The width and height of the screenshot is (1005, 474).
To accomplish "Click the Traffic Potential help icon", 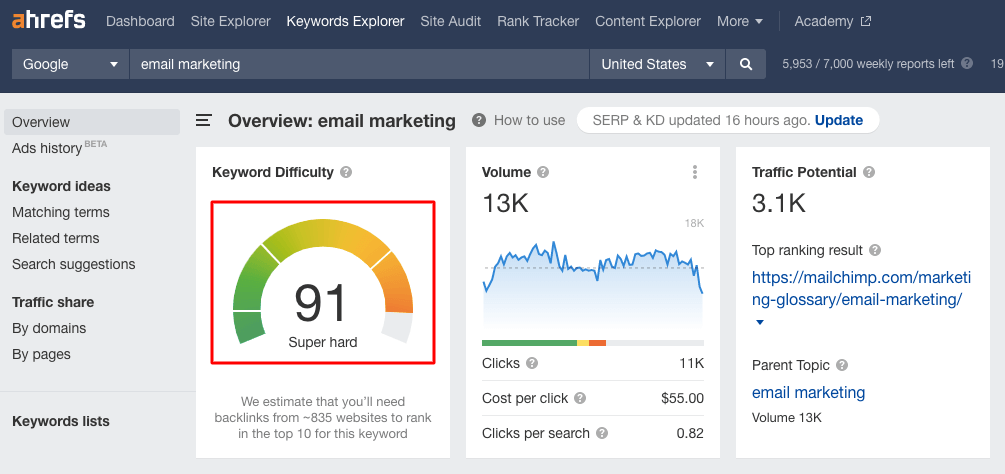I will tap(869, 172).
